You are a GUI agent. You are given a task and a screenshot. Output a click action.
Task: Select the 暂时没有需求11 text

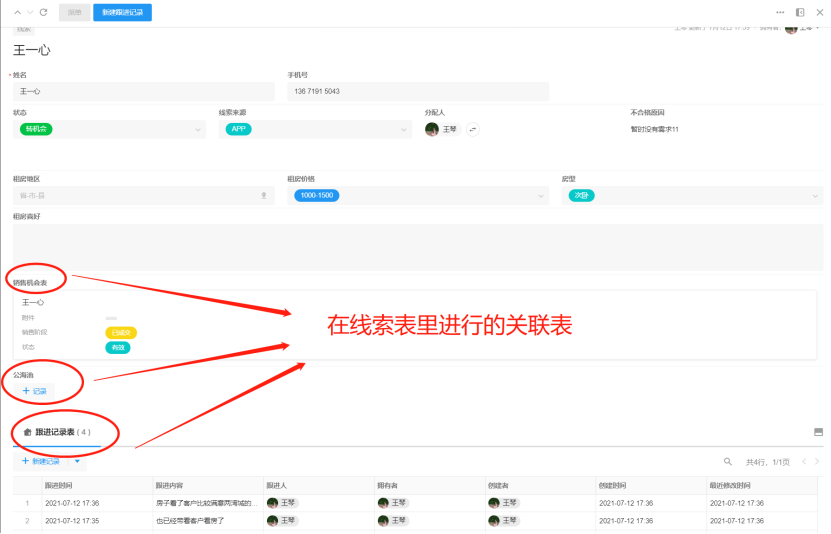[x=655, y=129]
